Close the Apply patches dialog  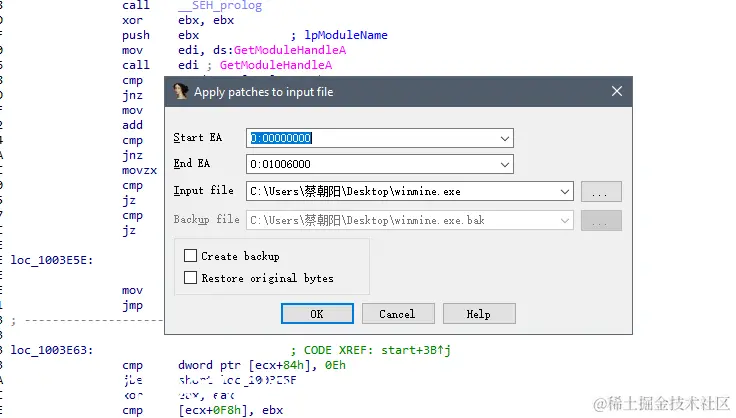pyautogui.click(x=617, y=91)
